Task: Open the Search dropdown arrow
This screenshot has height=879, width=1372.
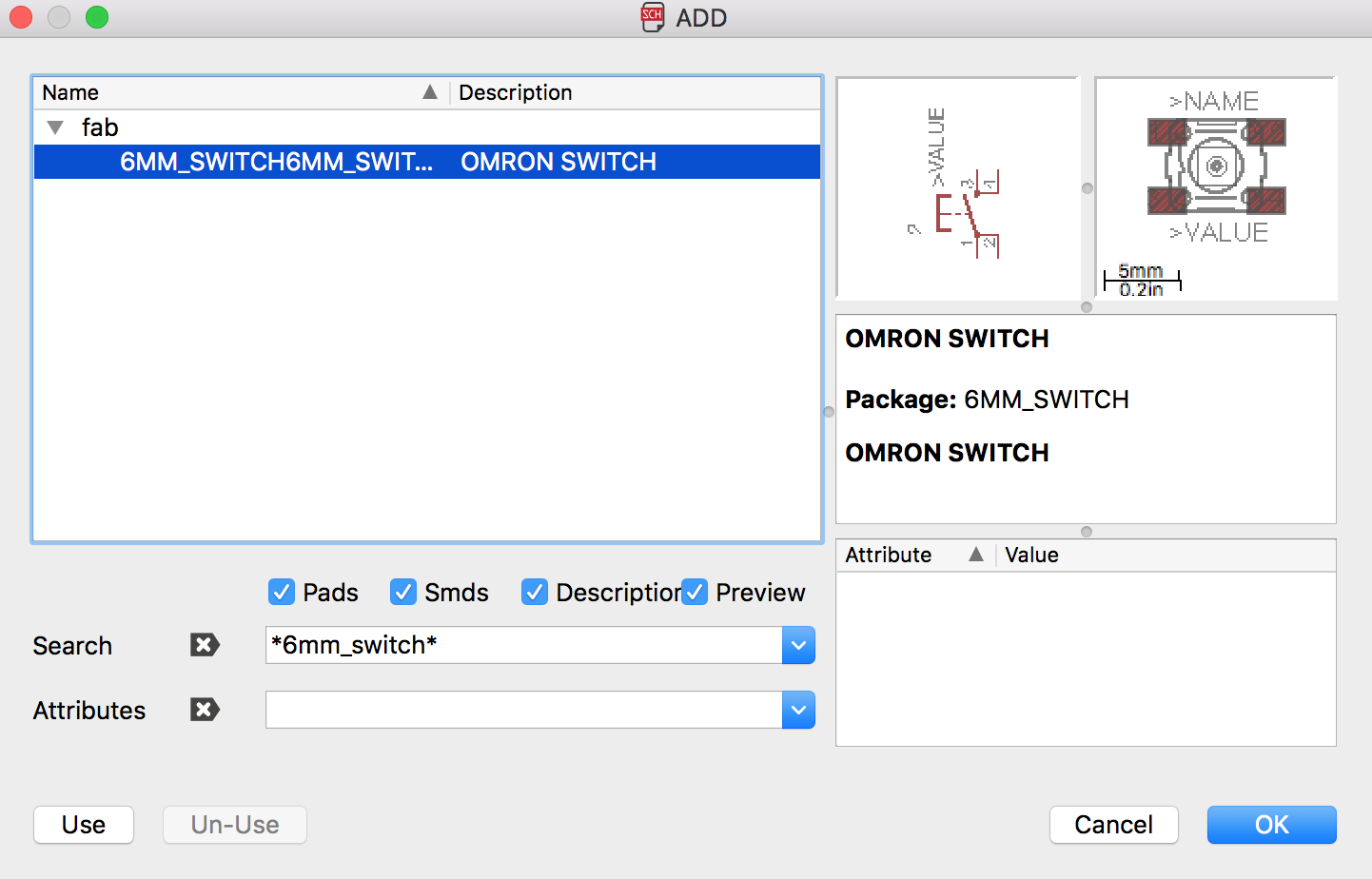Action: pyautogui.click(x=798, y=645)
